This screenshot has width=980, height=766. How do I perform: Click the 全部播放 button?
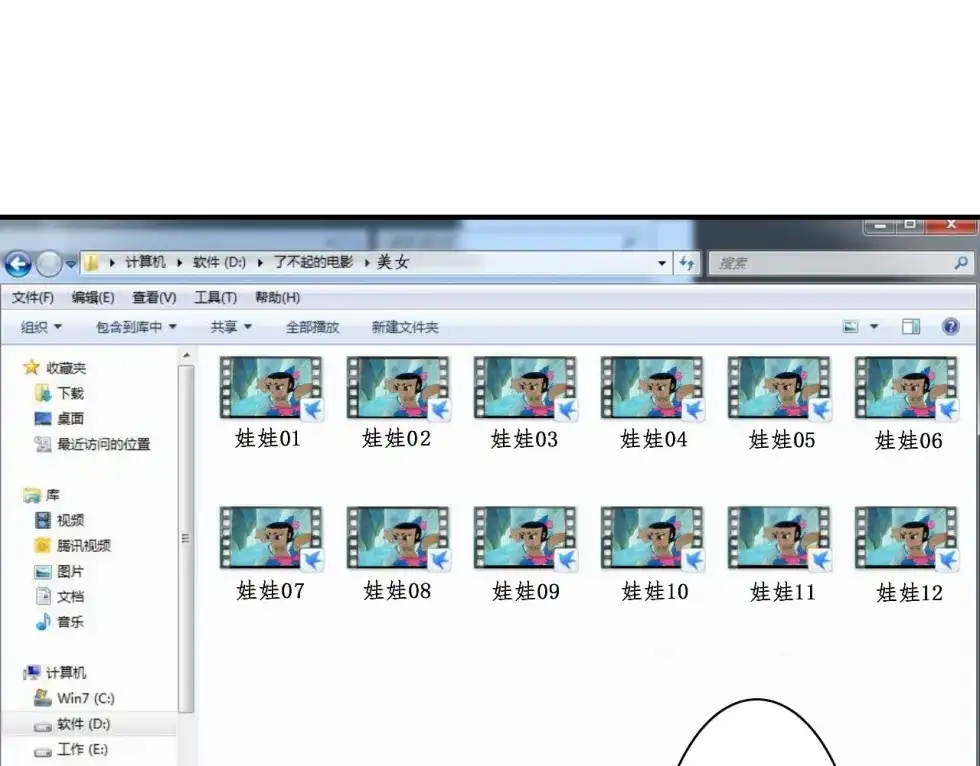312,327
